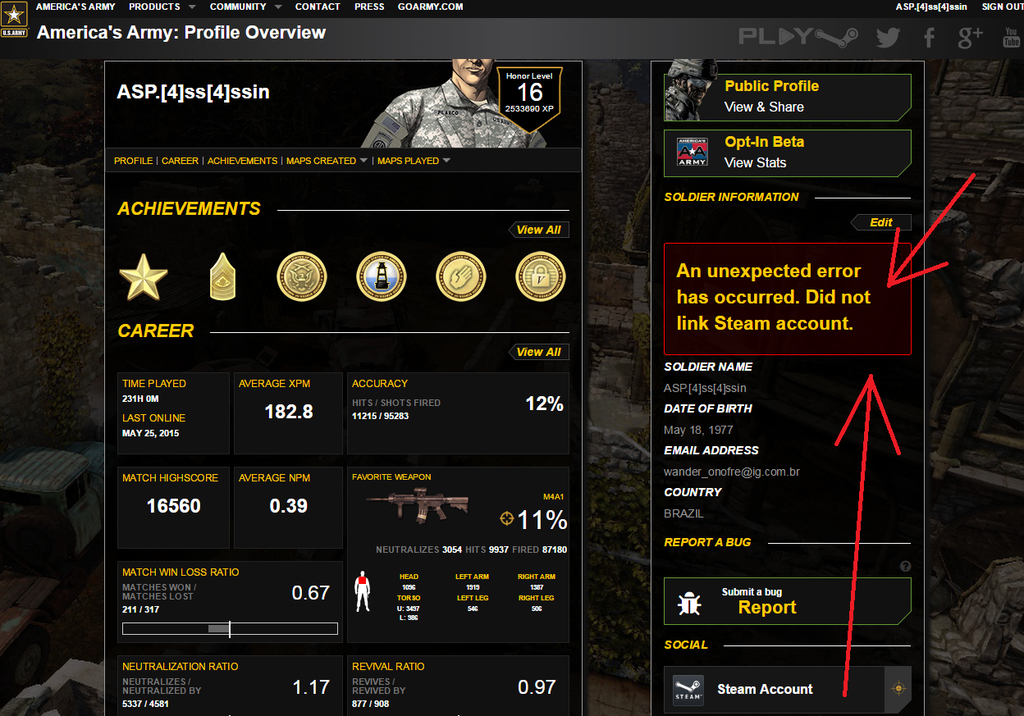
Task: Open the Contact nav item
Action: pos(317,7)
